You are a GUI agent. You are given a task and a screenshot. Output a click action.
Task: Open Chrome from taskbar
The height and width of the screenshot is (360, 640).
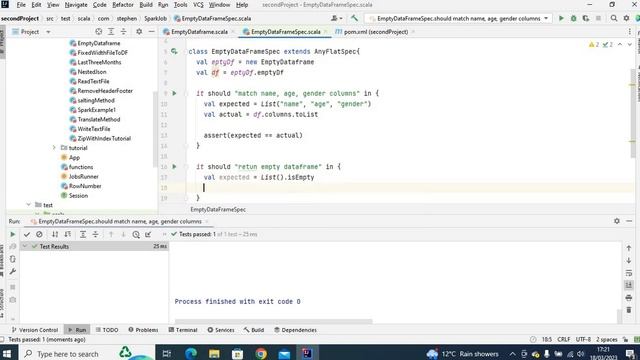tap(261, 353)
